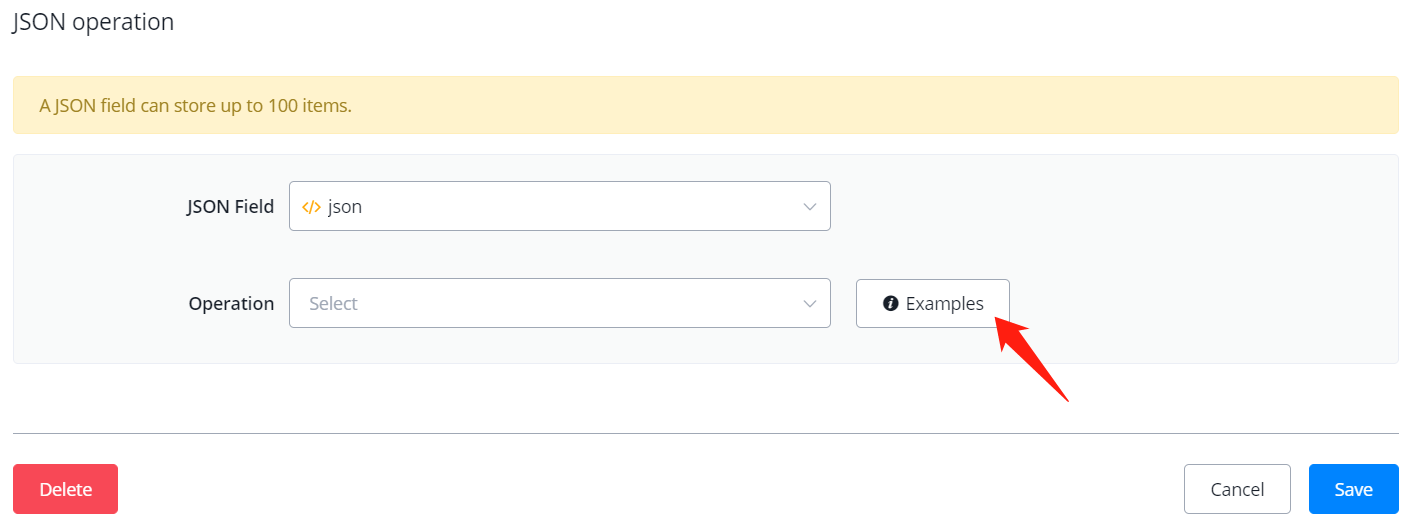
Task: Click the orange code icon beside json
Action: (x=311, y=207)
